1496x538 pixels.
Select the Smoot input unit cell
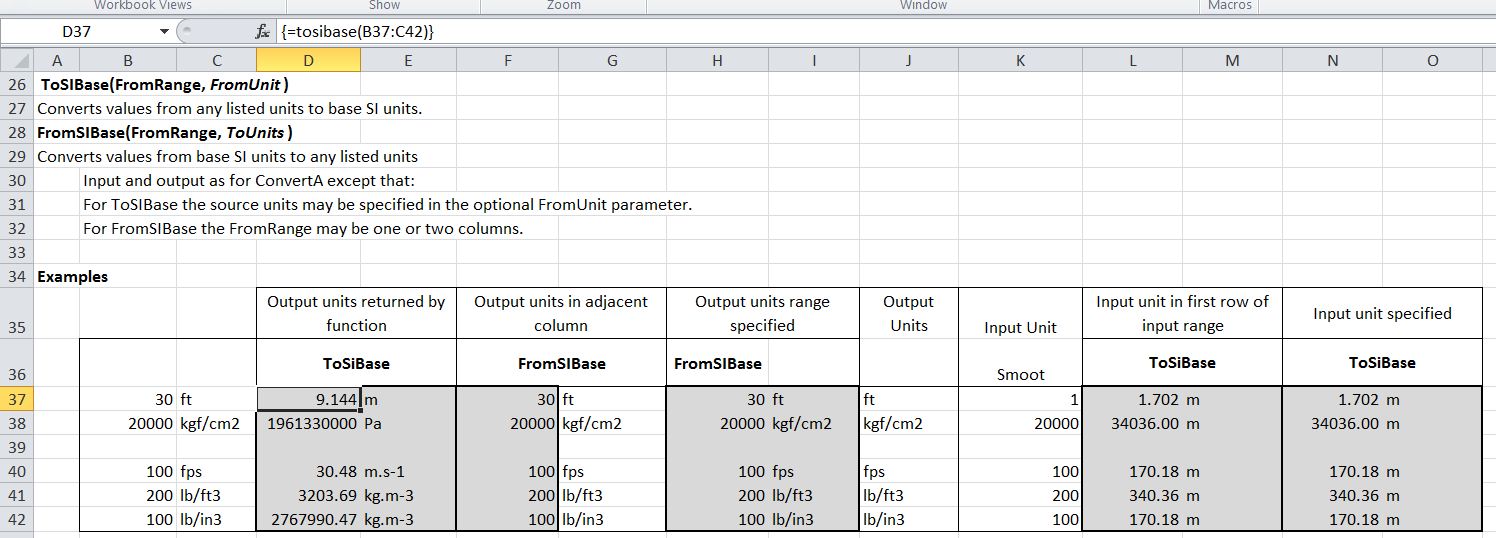tap(1019, 374)
